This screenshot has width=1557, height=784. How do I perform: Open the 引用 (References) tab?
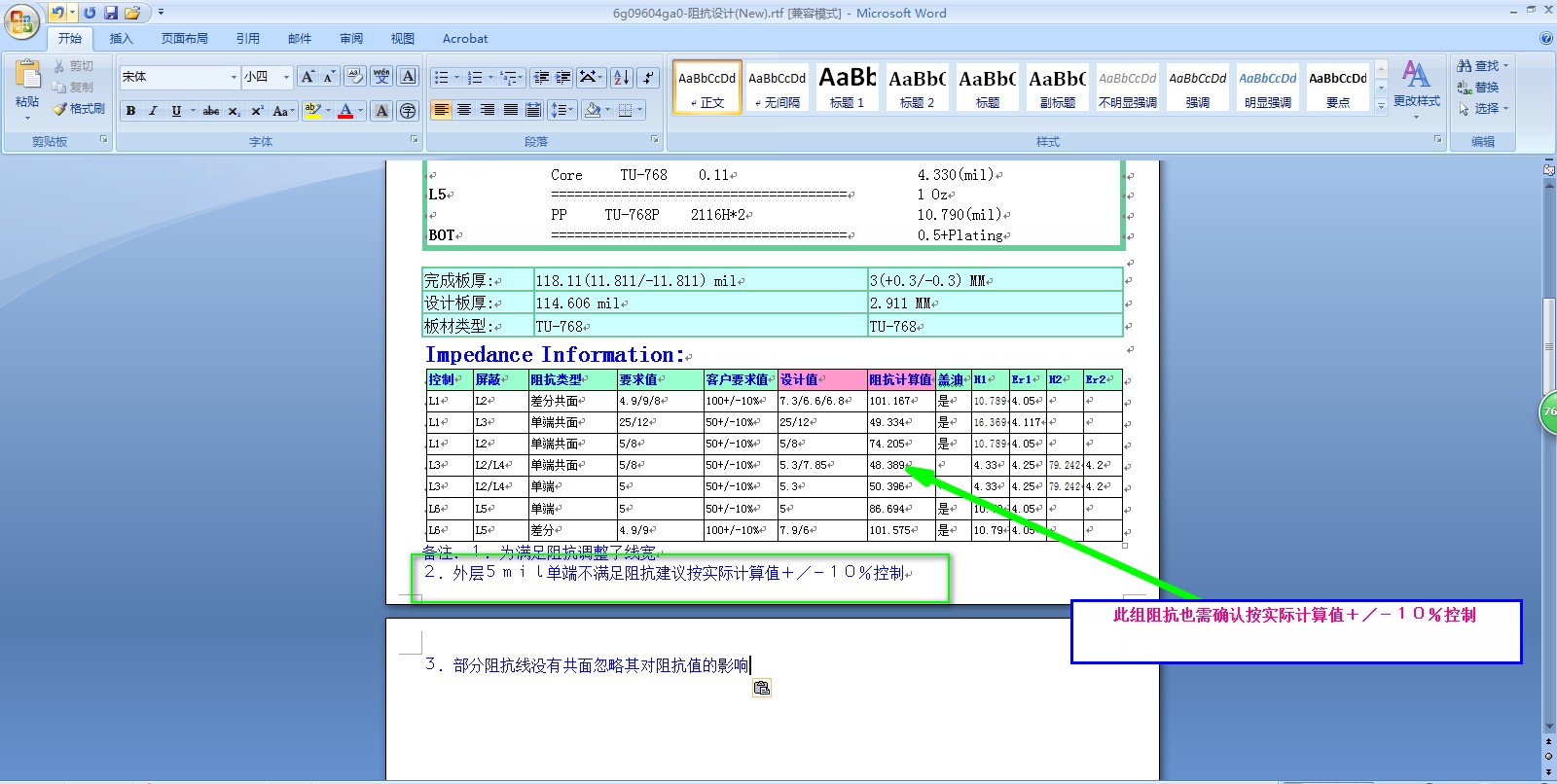[247, 39]
